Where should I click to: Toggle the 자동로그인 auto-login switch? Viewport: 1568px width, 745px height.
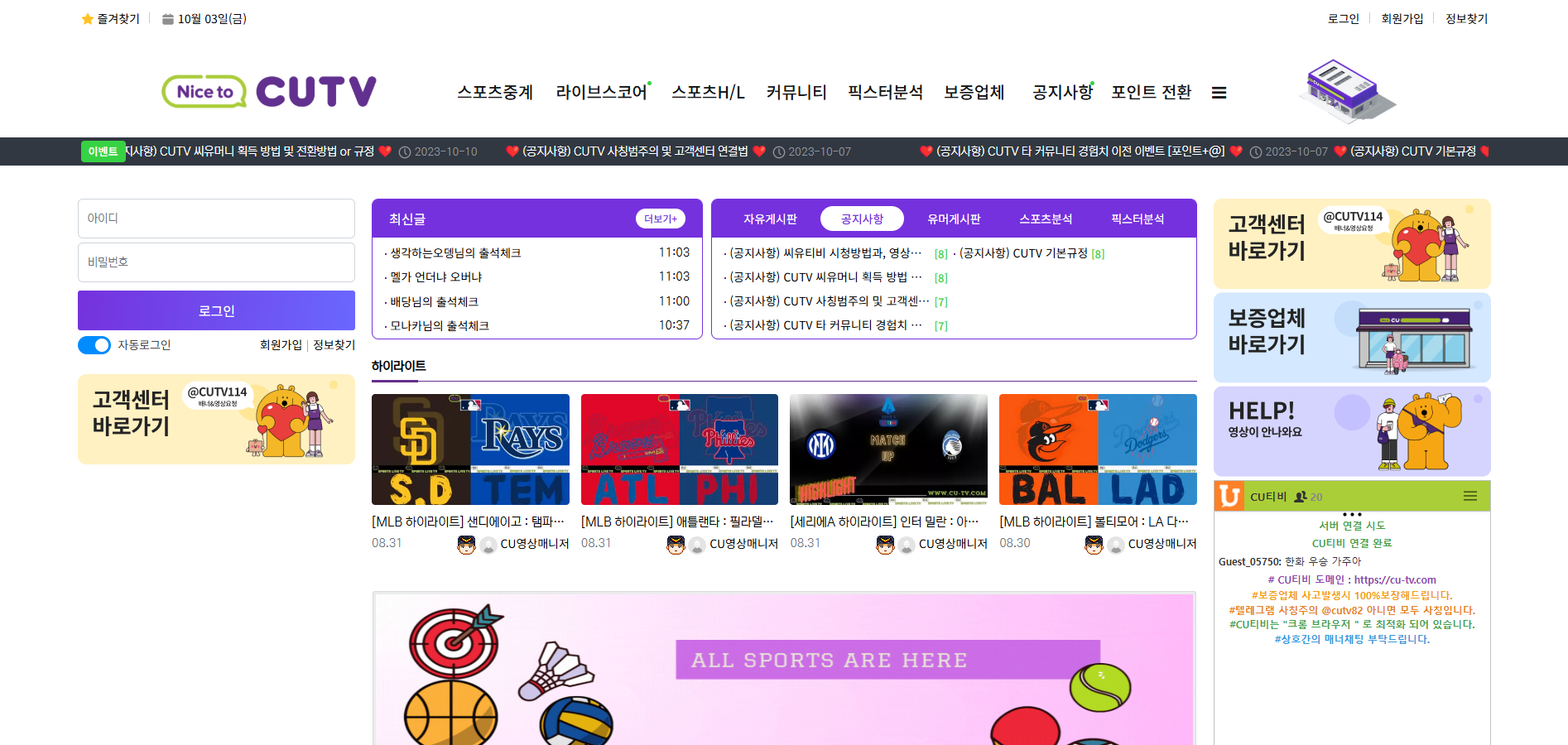[x=94, y=345]
